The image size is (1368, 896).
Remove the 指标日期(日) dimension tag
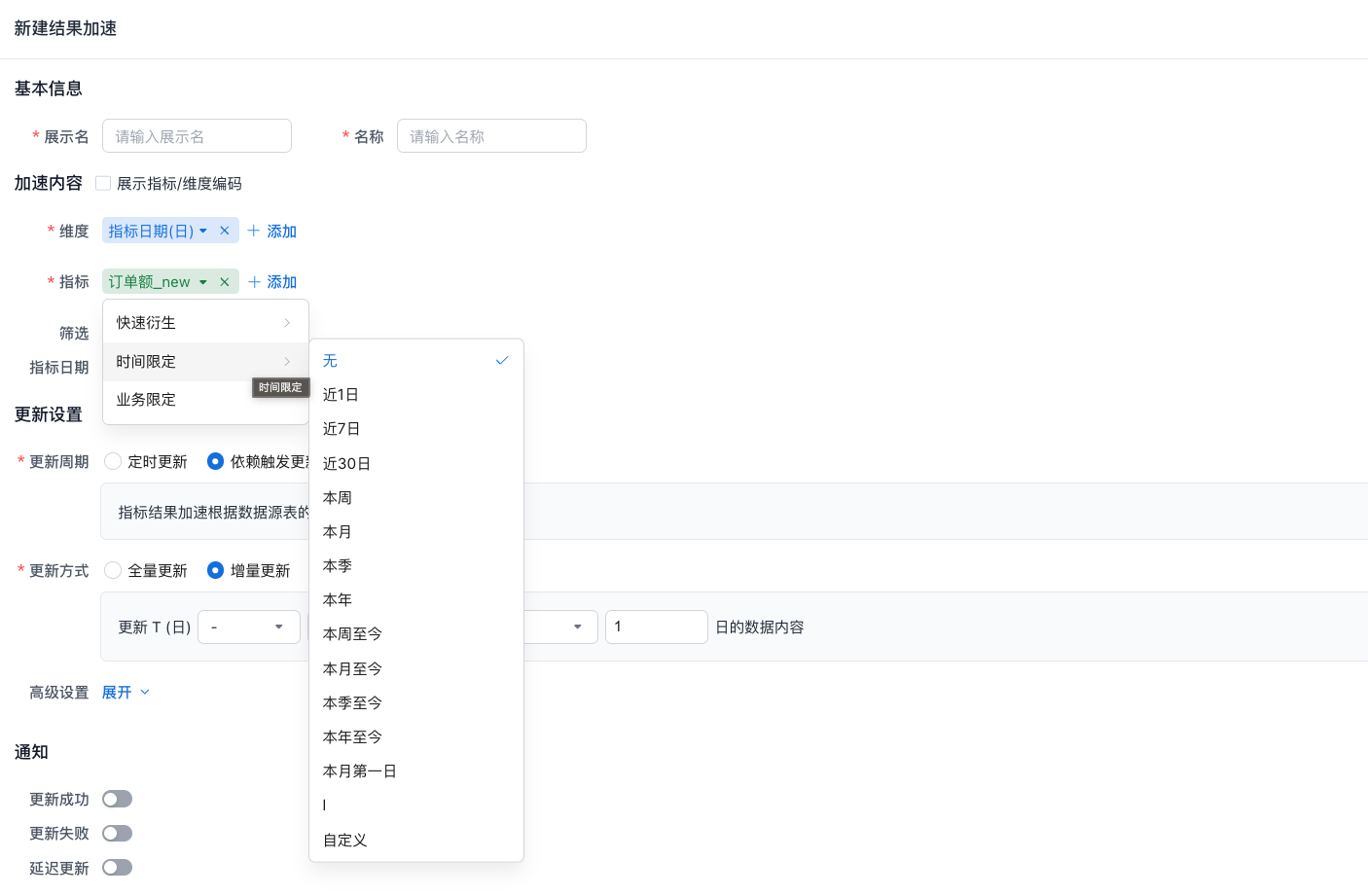[225, 231]
